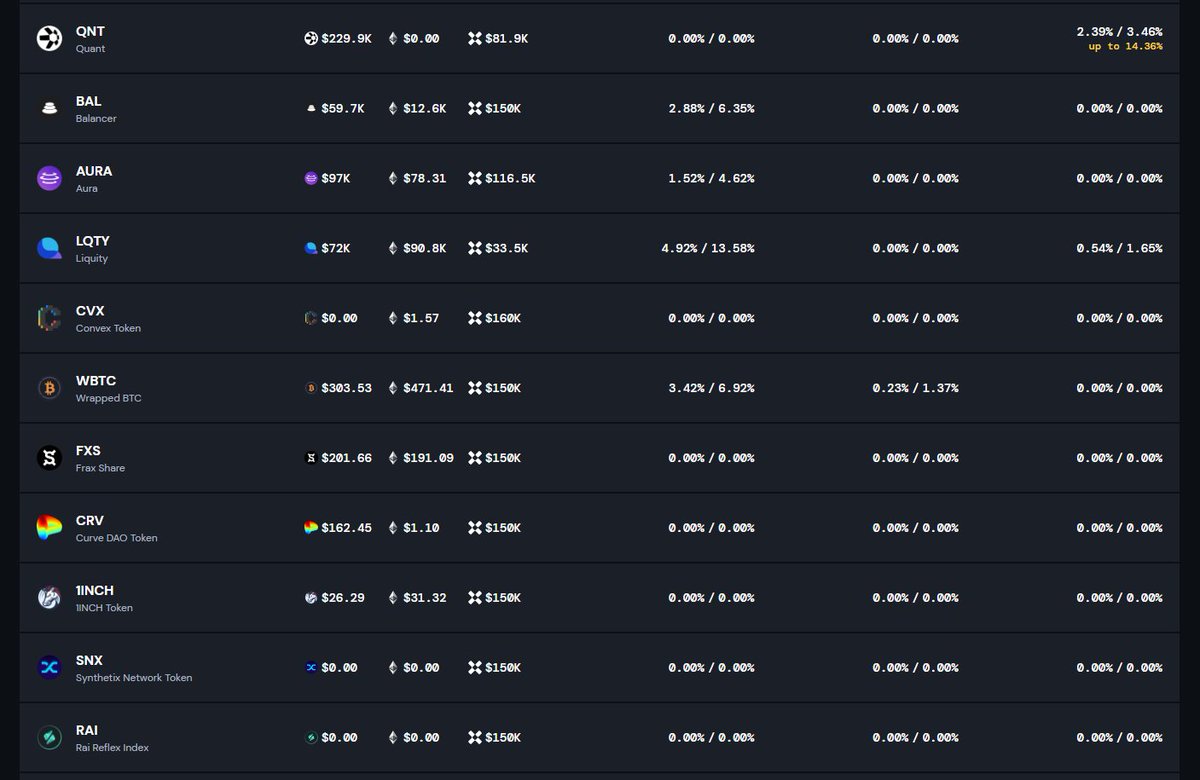Select the $201.66 value
1200x780 pixels.
tap(346, 459)
